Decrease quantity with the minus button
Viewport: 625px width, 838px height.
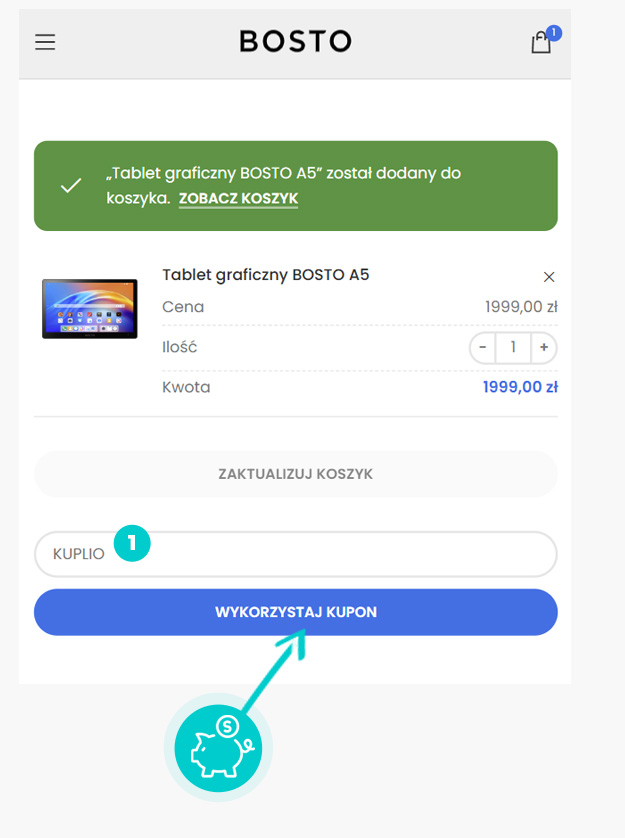[x=483, y=347]
